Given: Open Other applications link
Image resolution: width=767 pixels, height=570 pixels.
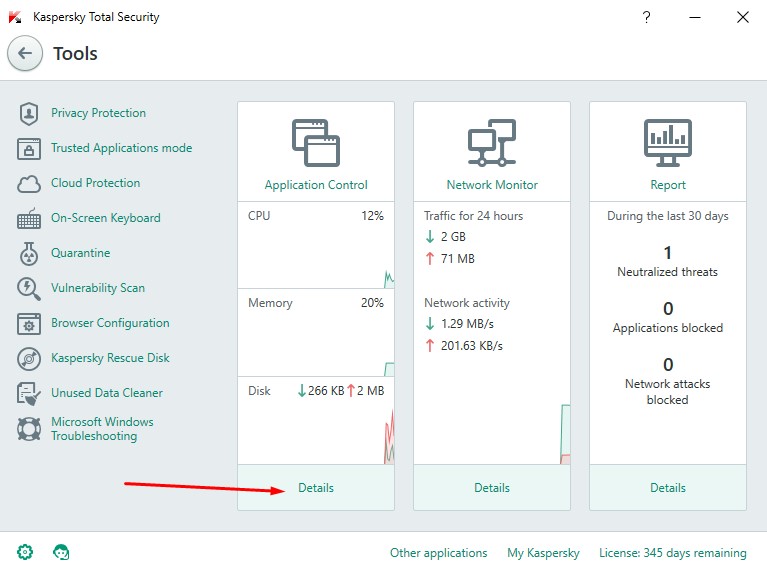Looking at the screenshot, I should [x=438, y=553].
